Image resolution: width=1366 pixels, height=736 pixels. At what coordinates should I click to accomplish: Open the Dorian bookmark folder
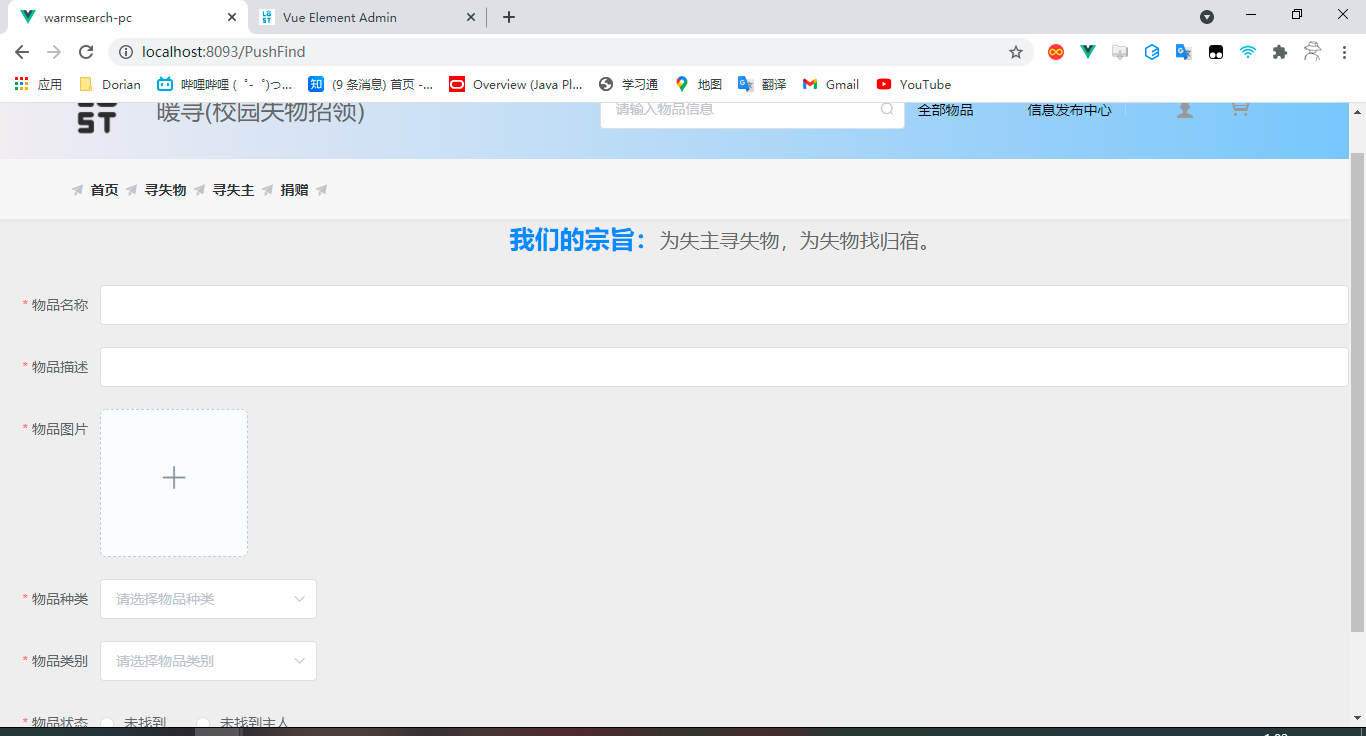pos(110,84)
